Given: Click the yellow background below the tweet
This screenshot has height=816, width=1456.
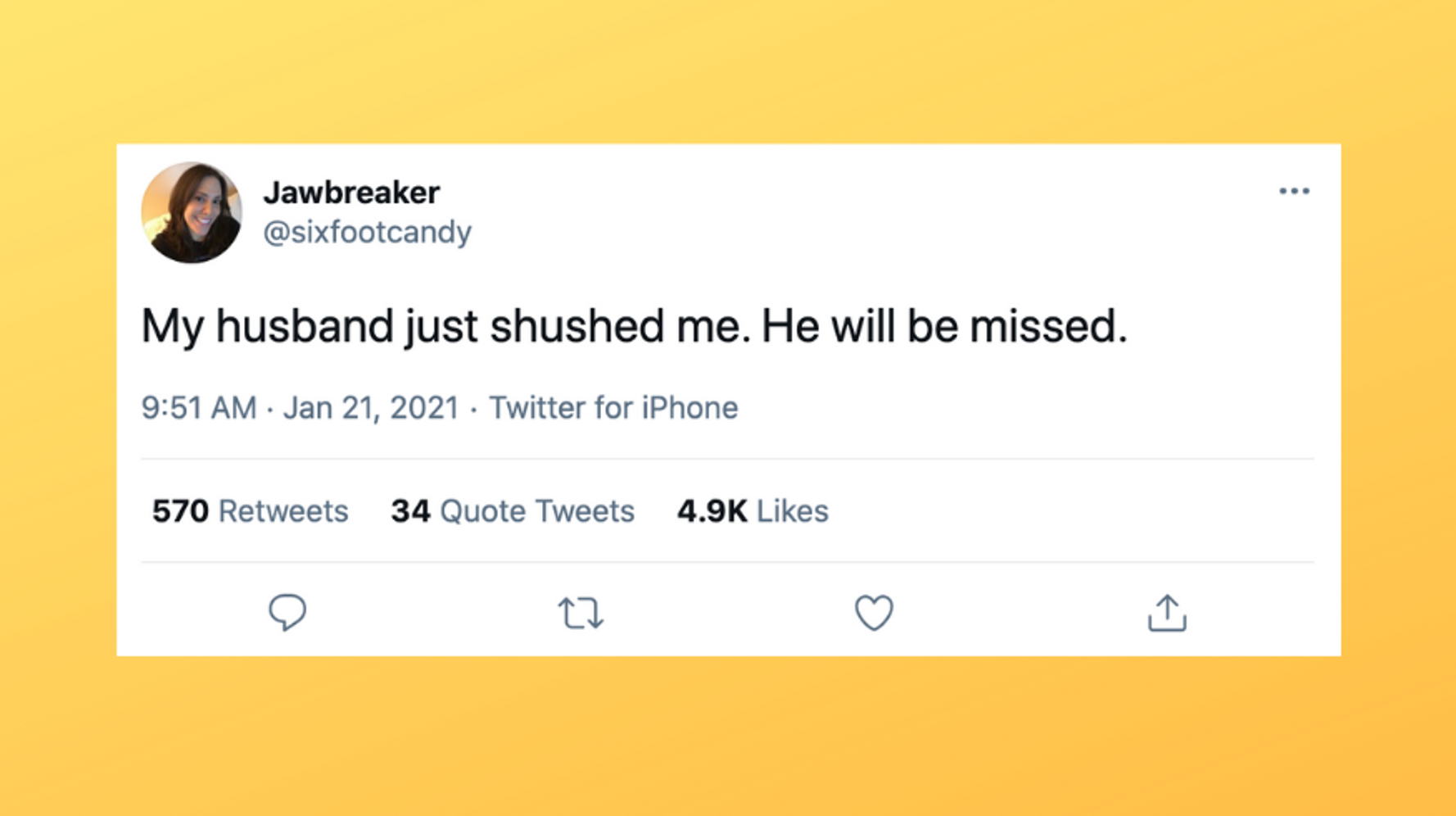Looking at the screenshot, I should pyautogui.click(x=728, y=737).
